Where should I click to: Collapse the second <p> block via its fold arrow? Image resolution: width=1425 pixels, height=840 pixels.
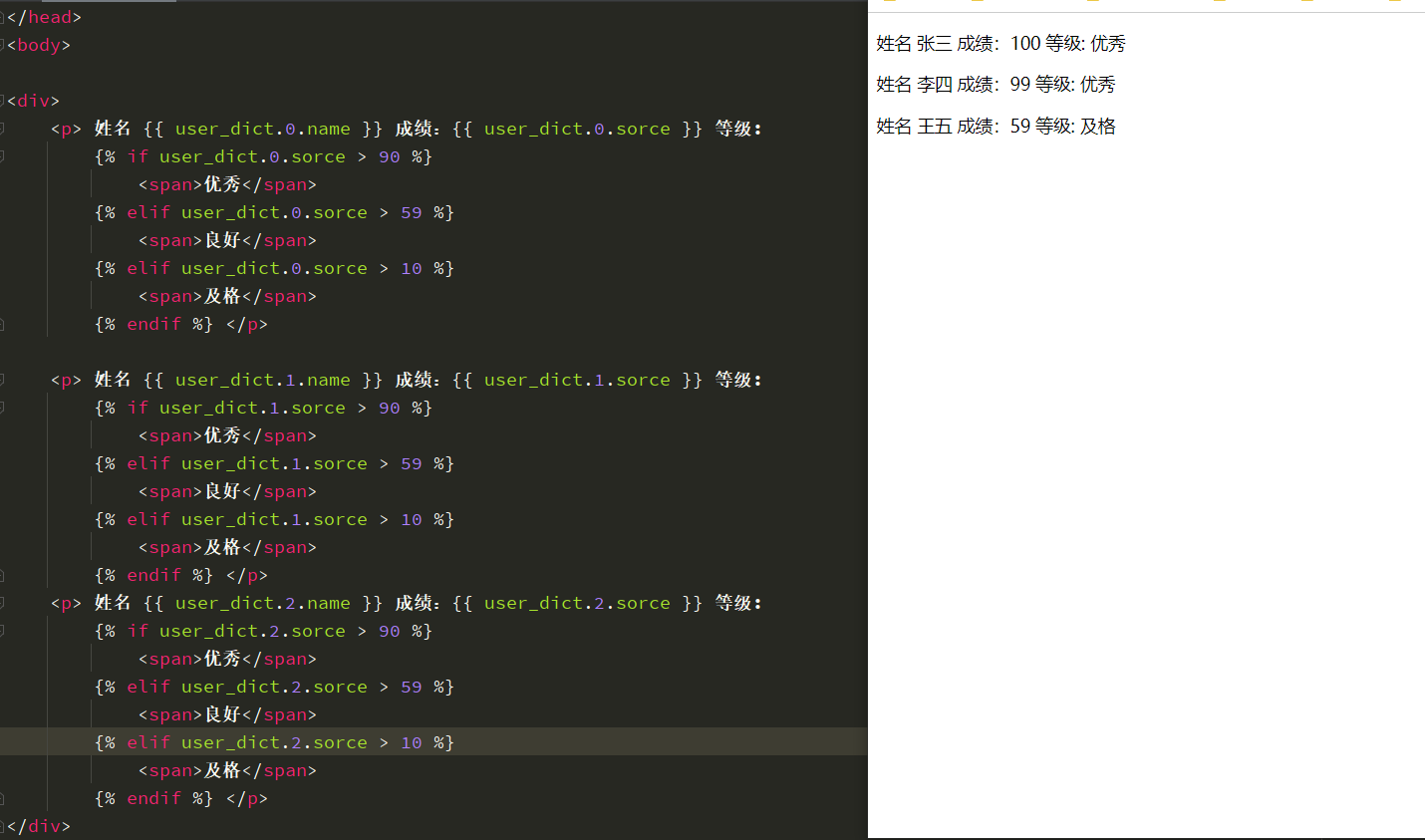4,379
